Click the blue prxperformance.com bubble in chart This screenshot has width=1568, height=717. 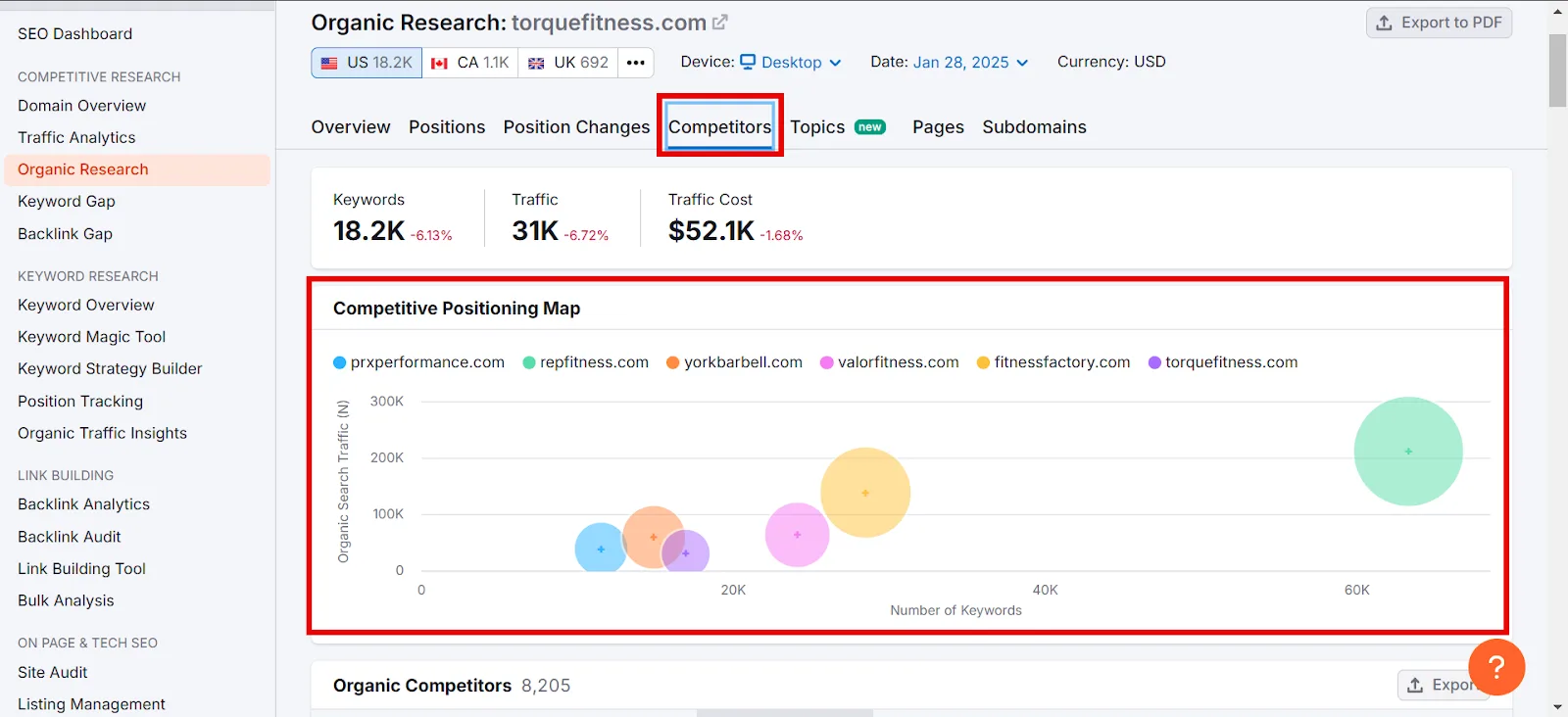click(600, 550)
